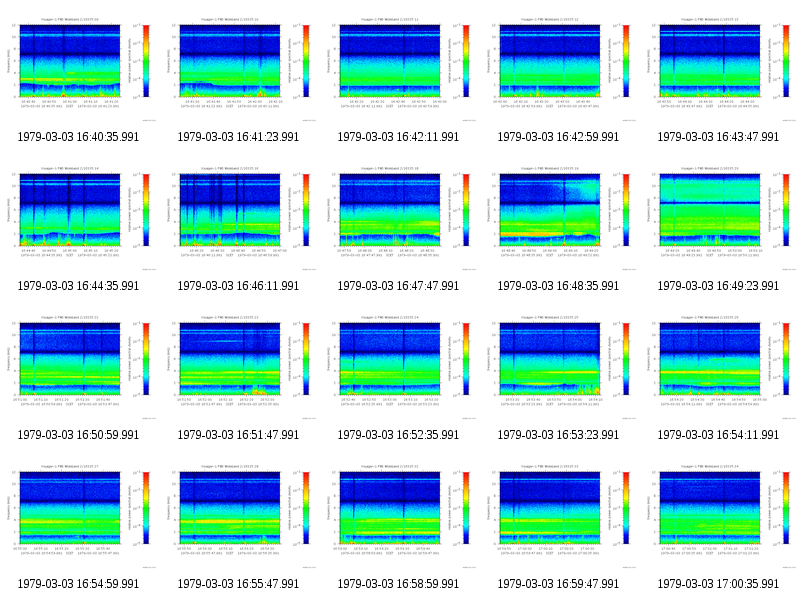Click the caption 1979-03-03 16:49:23.991
This screenshot has height=596, width=800.
[x=718, y=286]
